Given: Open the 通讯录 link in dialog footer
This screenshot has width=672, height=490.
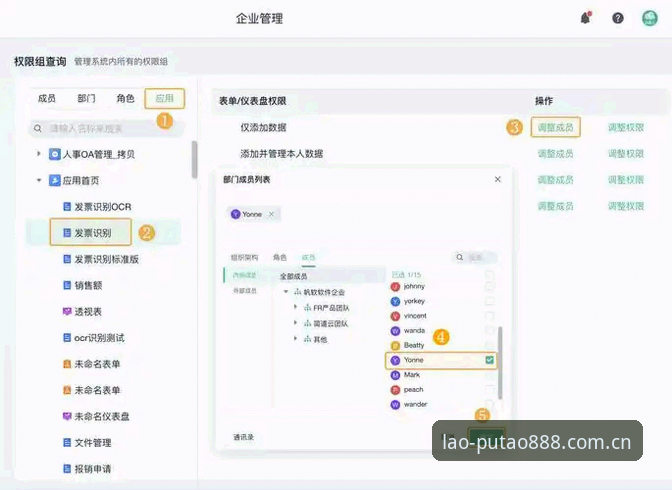Looking at the screenshot, I should [x=243, y=437].
